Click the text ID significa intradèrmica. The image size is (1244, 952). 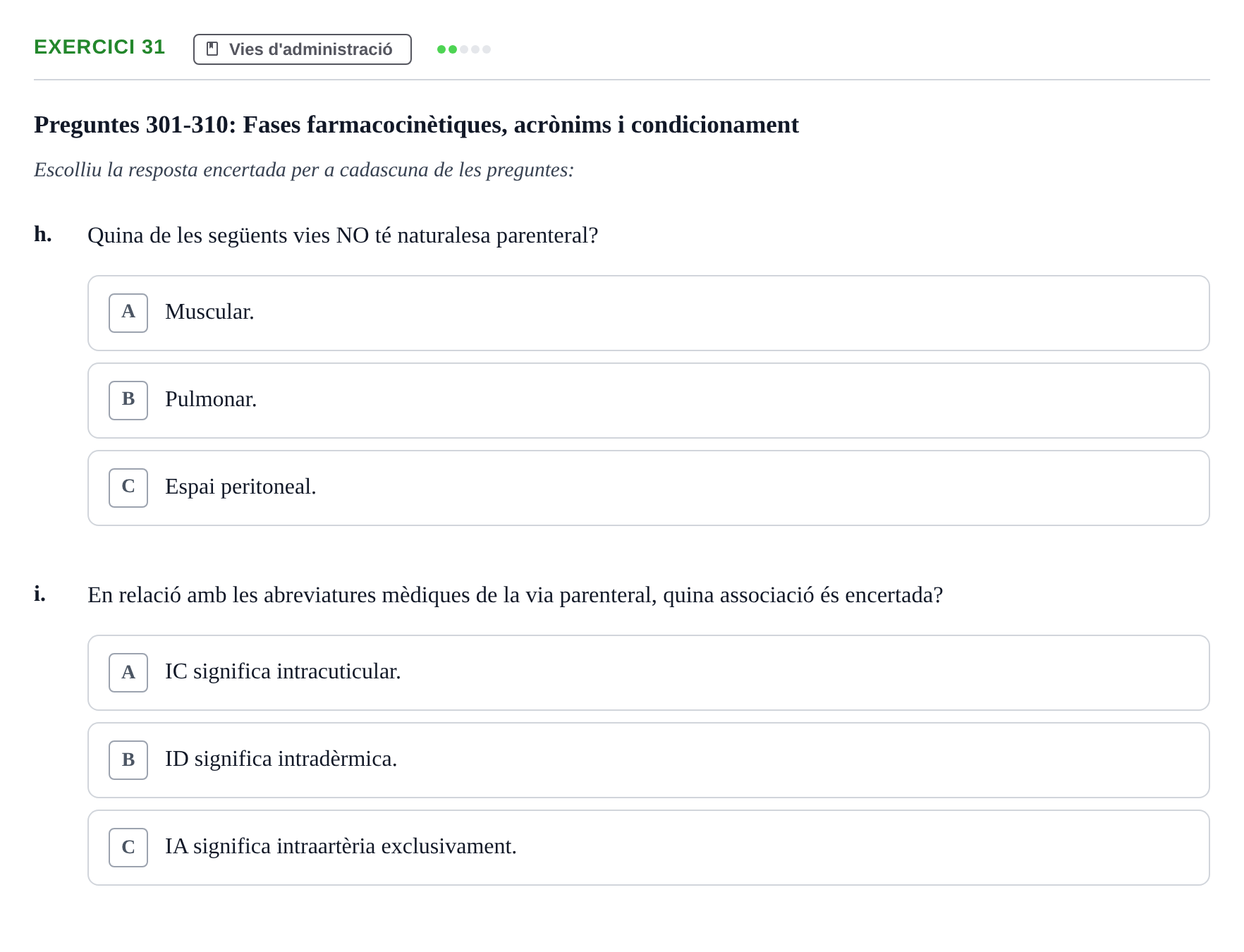tap(281, 759)
